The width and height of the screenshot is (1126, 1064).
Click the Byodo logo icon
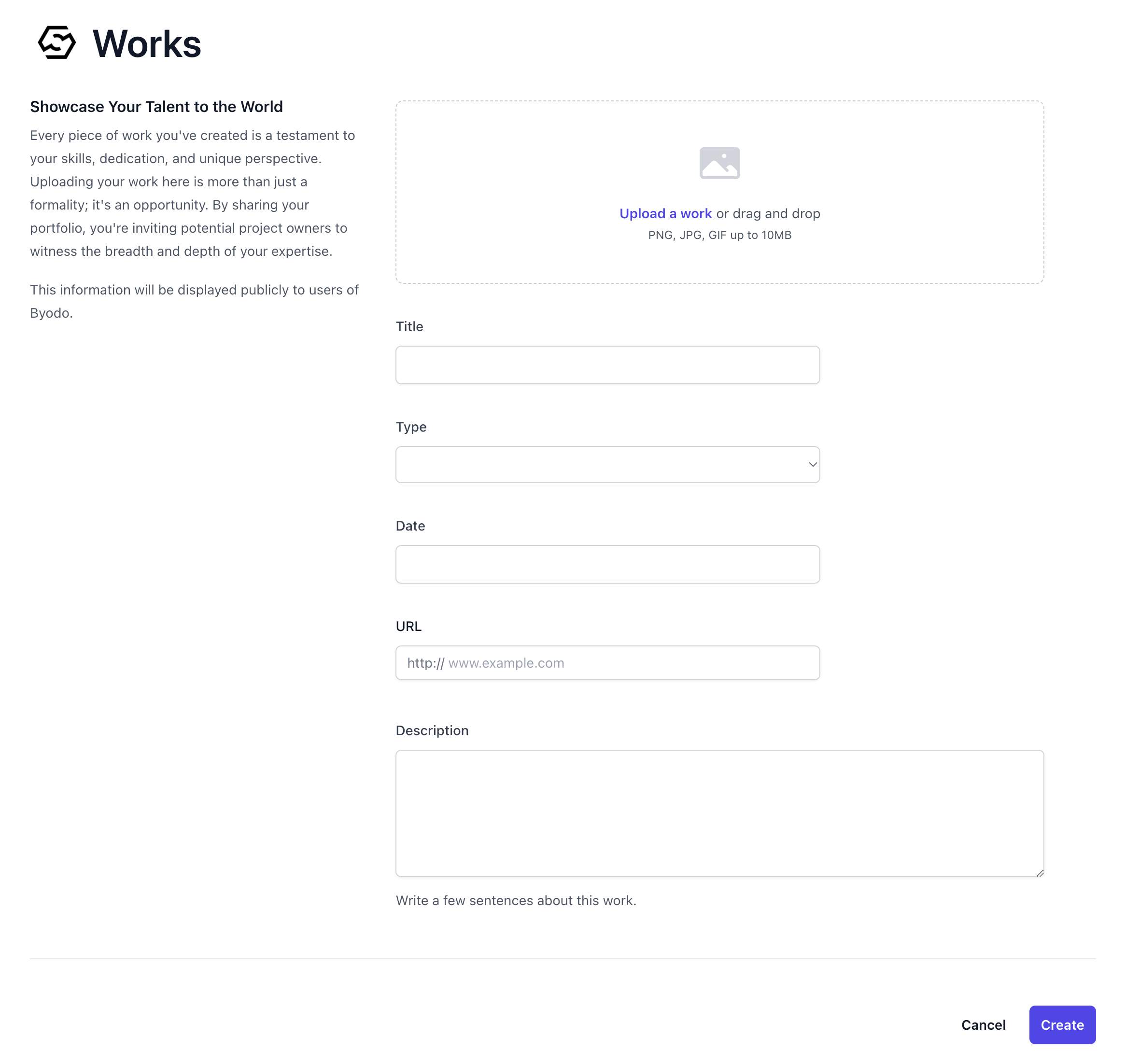click(56, 42)
